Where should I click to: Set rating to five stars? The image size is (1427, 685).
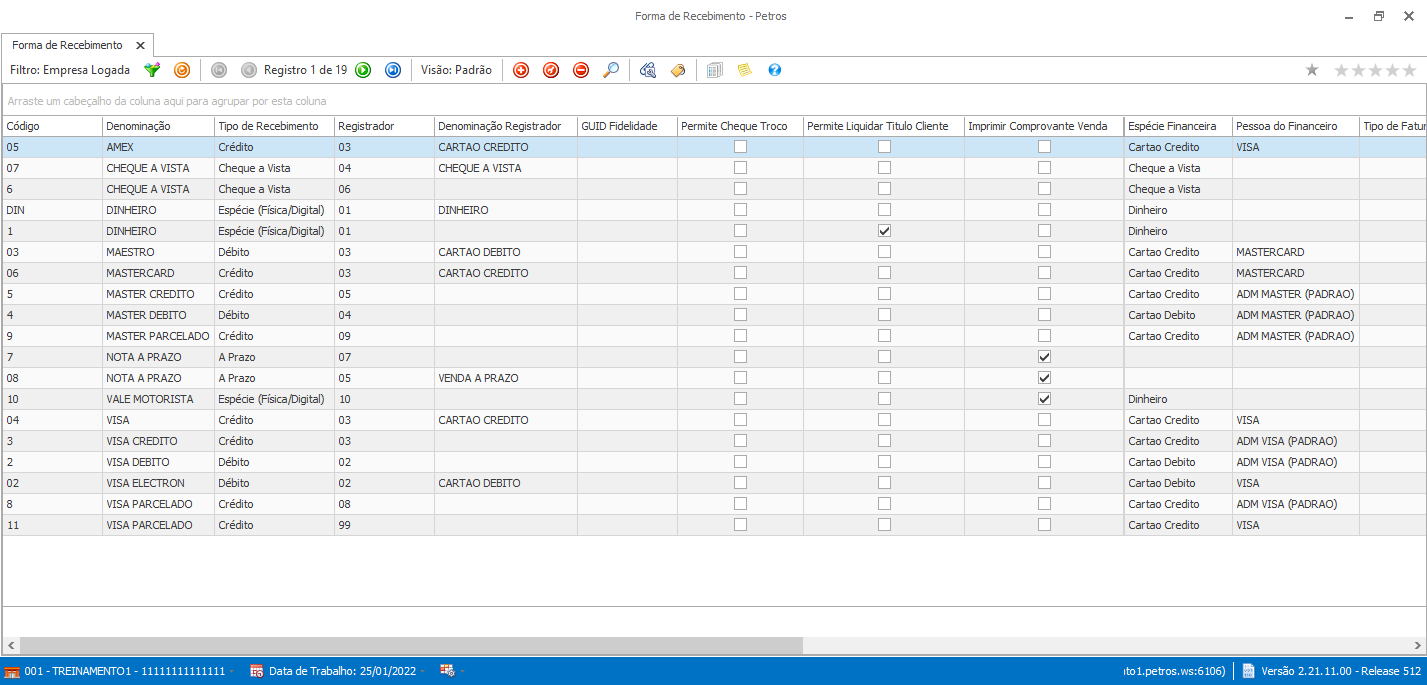1409,70
